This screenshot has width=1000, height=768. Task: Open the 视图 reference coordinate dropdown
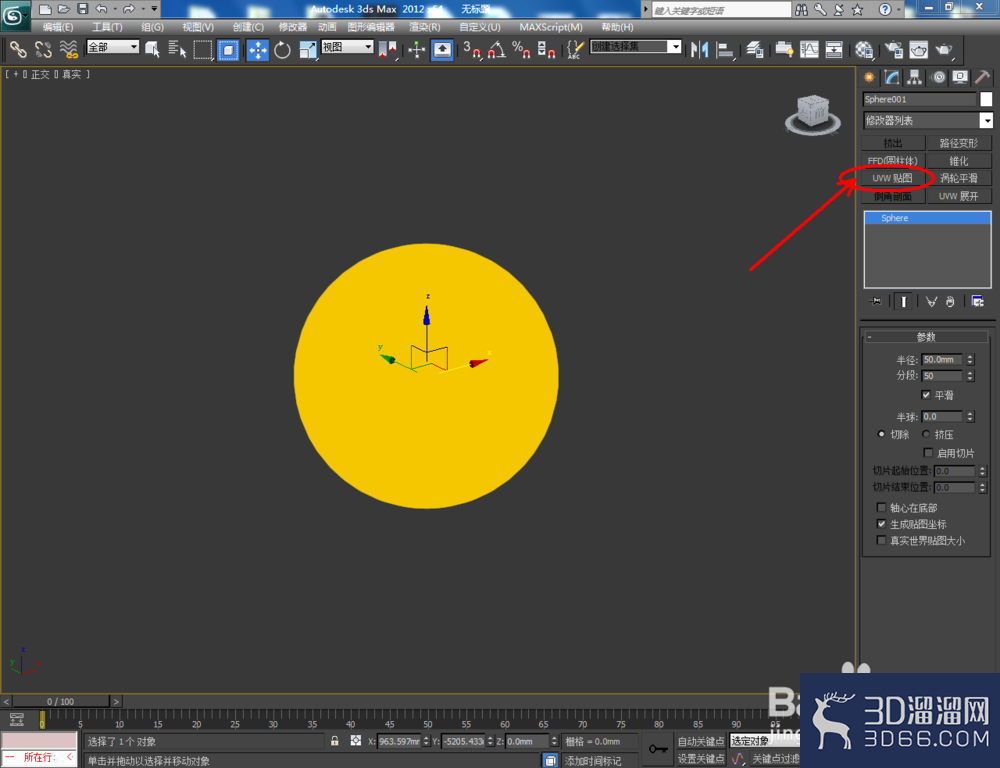[348, 47]
